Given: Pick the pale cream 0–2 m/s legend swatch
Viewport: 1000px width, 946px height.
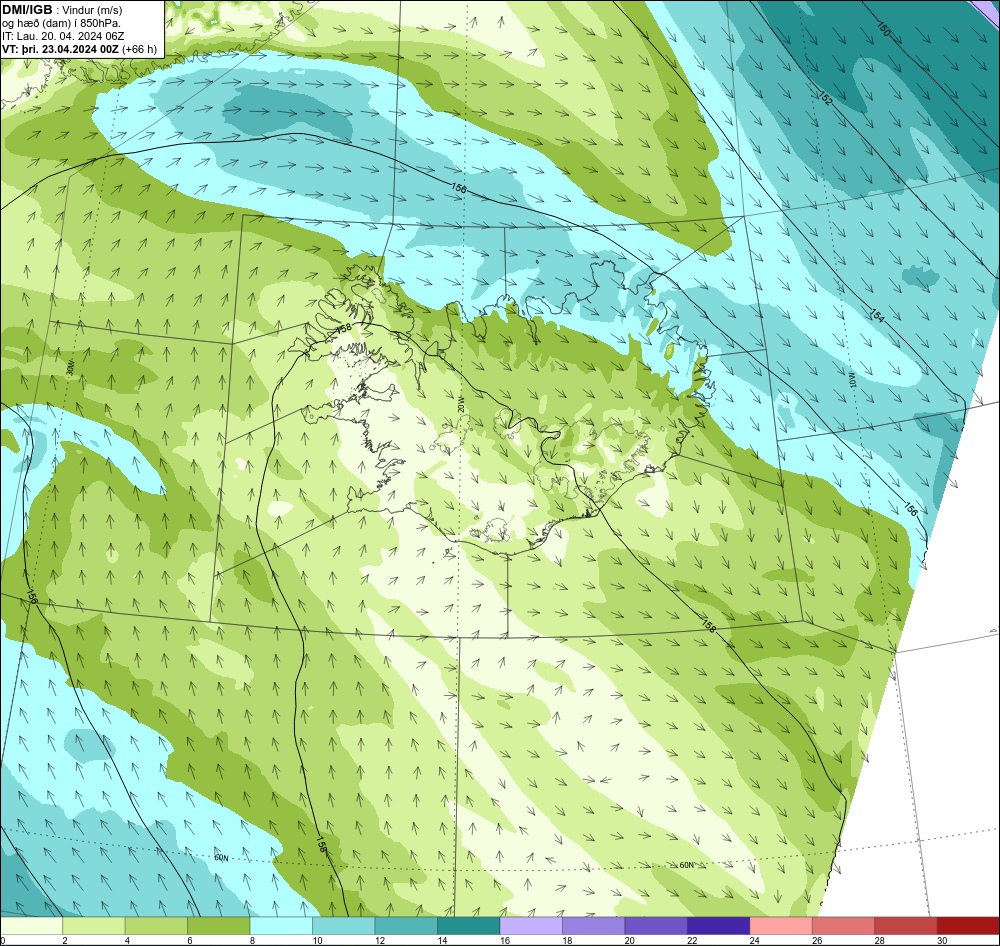Looking at the screenshot, I should [31, 926].
